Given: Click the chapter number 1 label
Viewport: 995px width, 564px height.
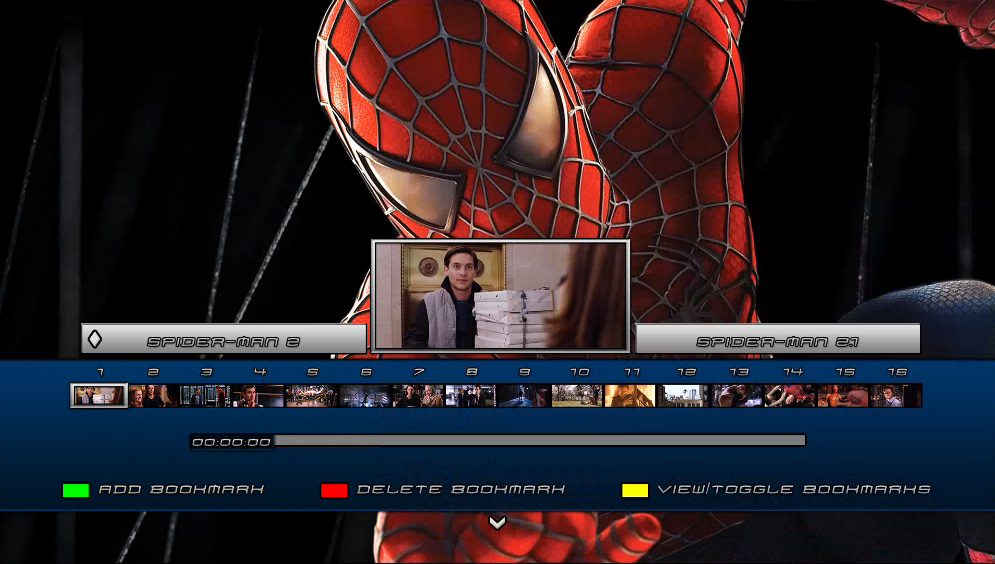Looking at the screenshot, I should click(100, 372).
